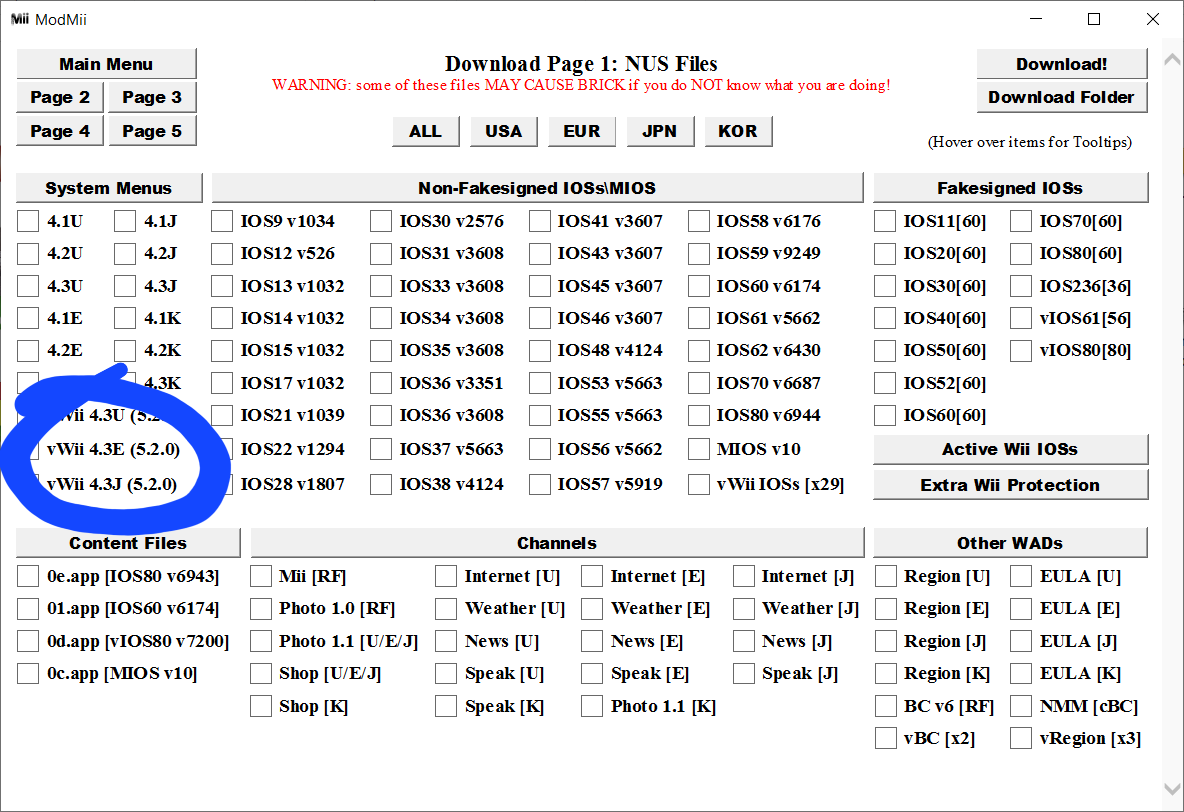Click the Fakesigned IOSs header button
Screen dimensions: 1184x812
click(1010, 188)
